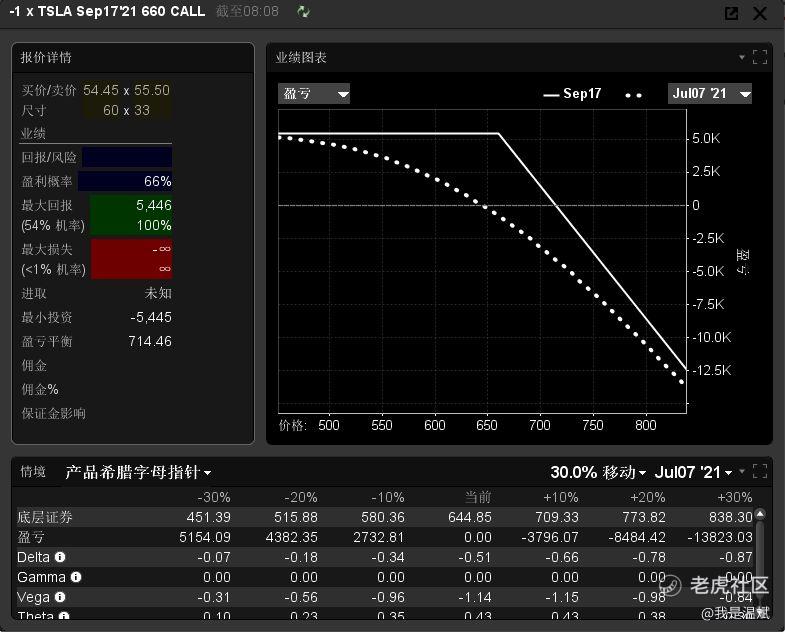Open the 产品希腊字母指针 scenario dropdown
The width and height of the screenshot is (785, 632).
[138, 472]
